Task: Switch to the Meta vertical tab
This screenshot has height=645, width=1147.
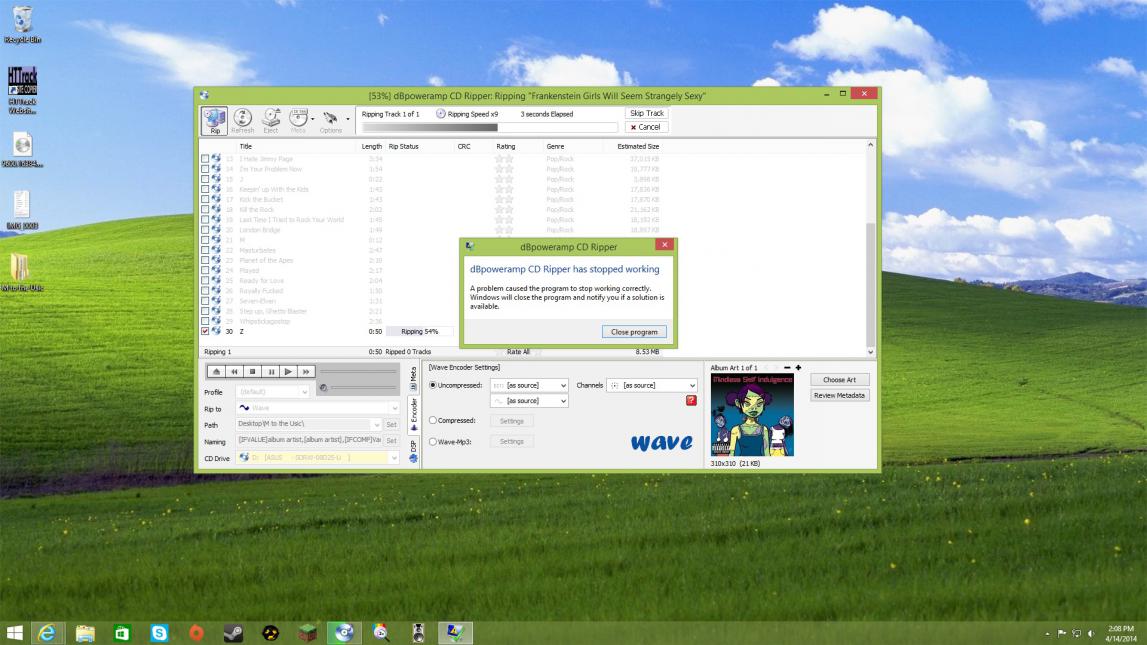Action: coord(413,376)
